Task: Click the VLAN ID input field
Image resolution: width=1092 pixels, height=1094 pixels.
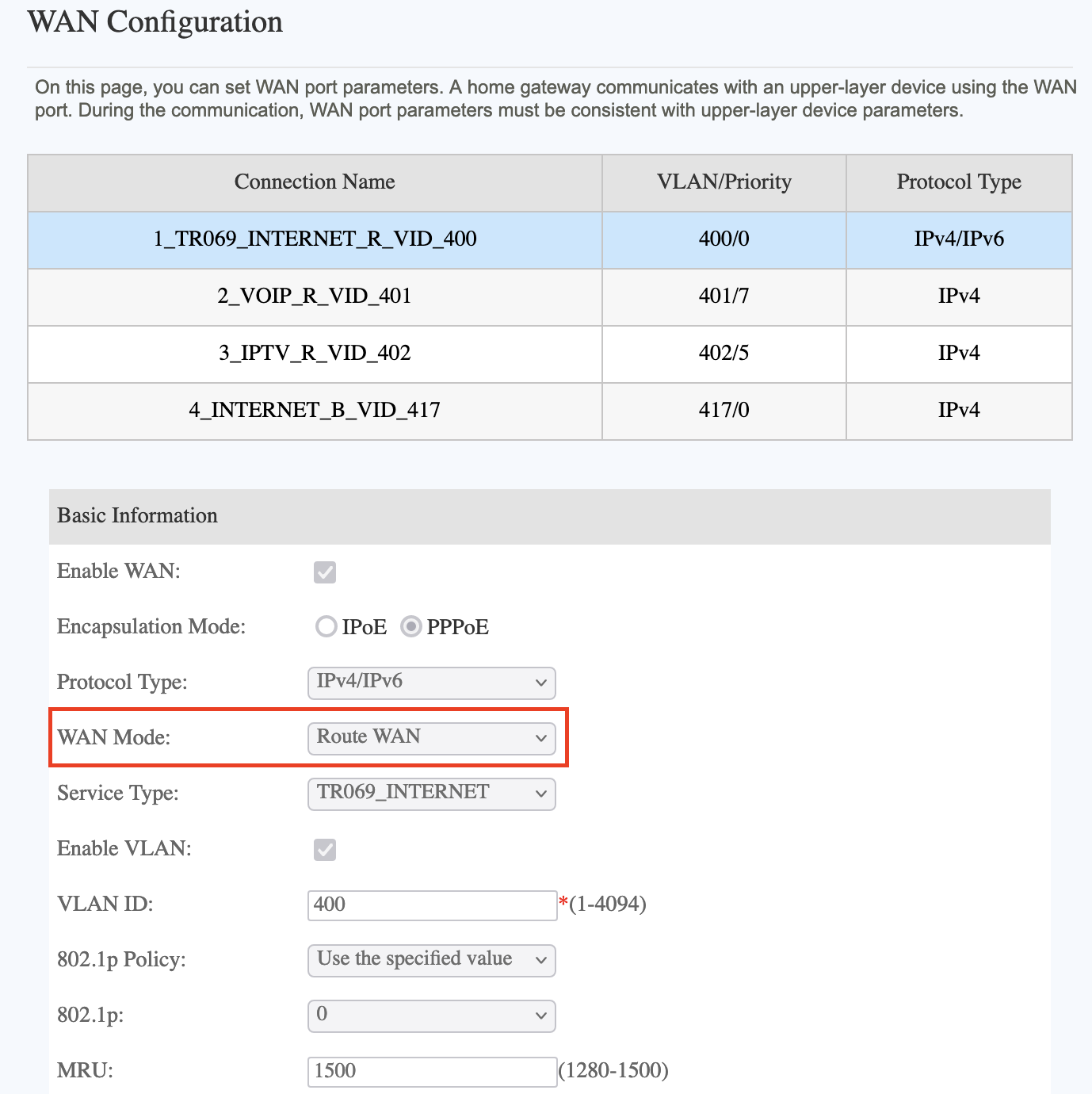Action: (x=432, y=905)
